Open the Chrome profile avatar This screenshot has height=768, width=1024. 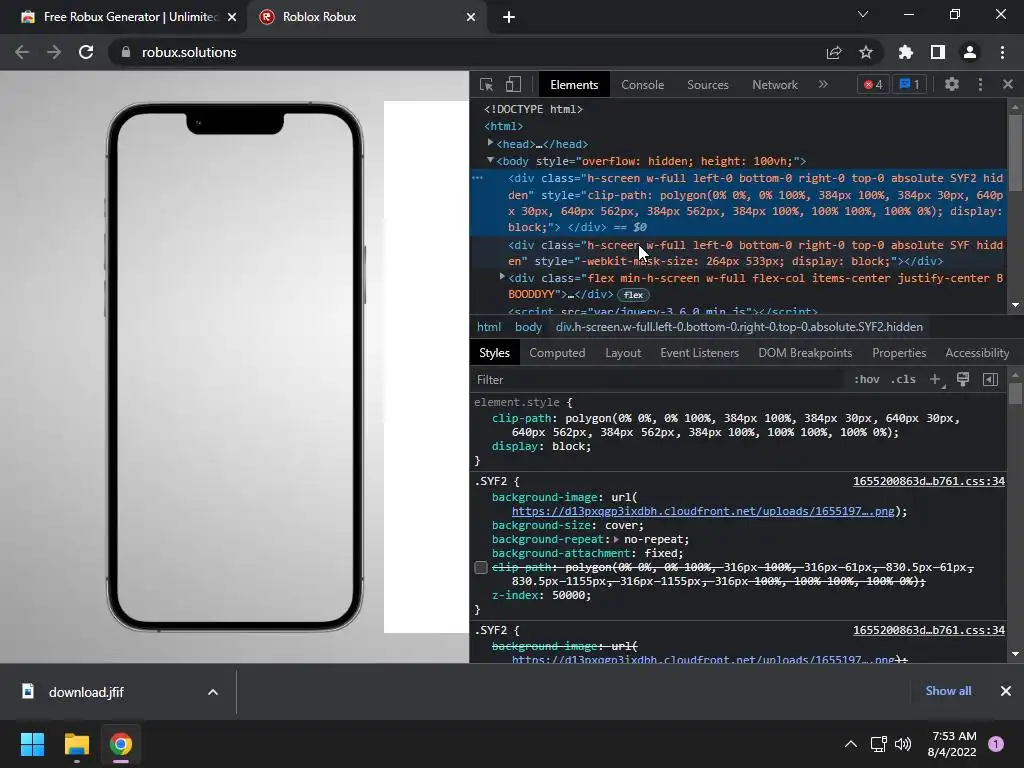(x=970, y=52)
